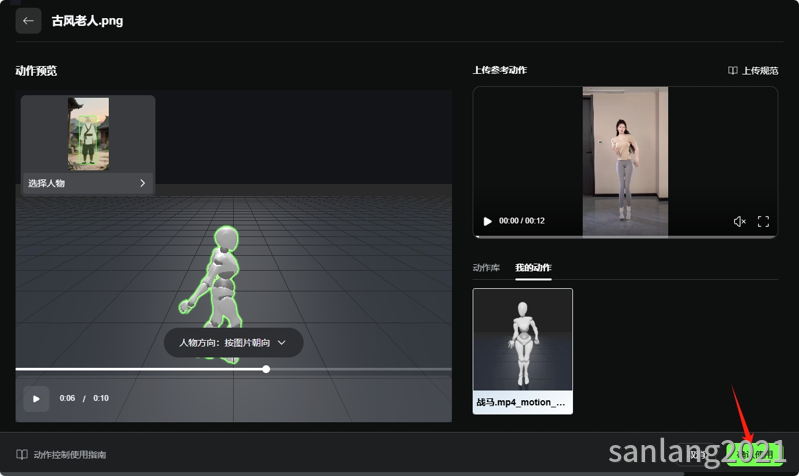Click the 0:06 / 0:10 preview time readout
The width and height of the screenshot is (799, 476).
84,398
